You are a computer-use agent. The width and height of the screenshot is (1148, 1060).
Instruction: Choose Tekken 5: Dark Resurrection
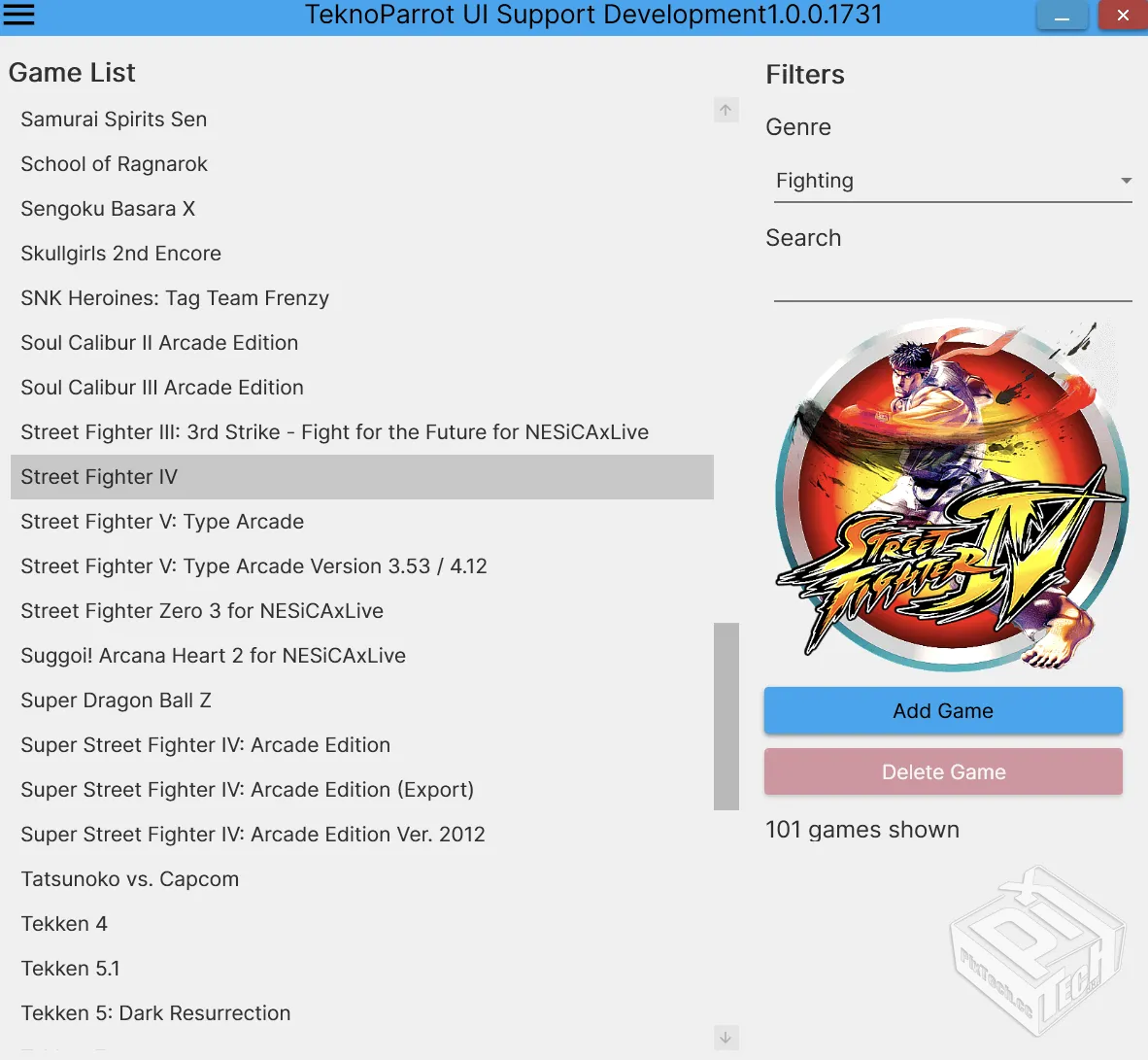pyautogui.click(x=155, y=1013)
